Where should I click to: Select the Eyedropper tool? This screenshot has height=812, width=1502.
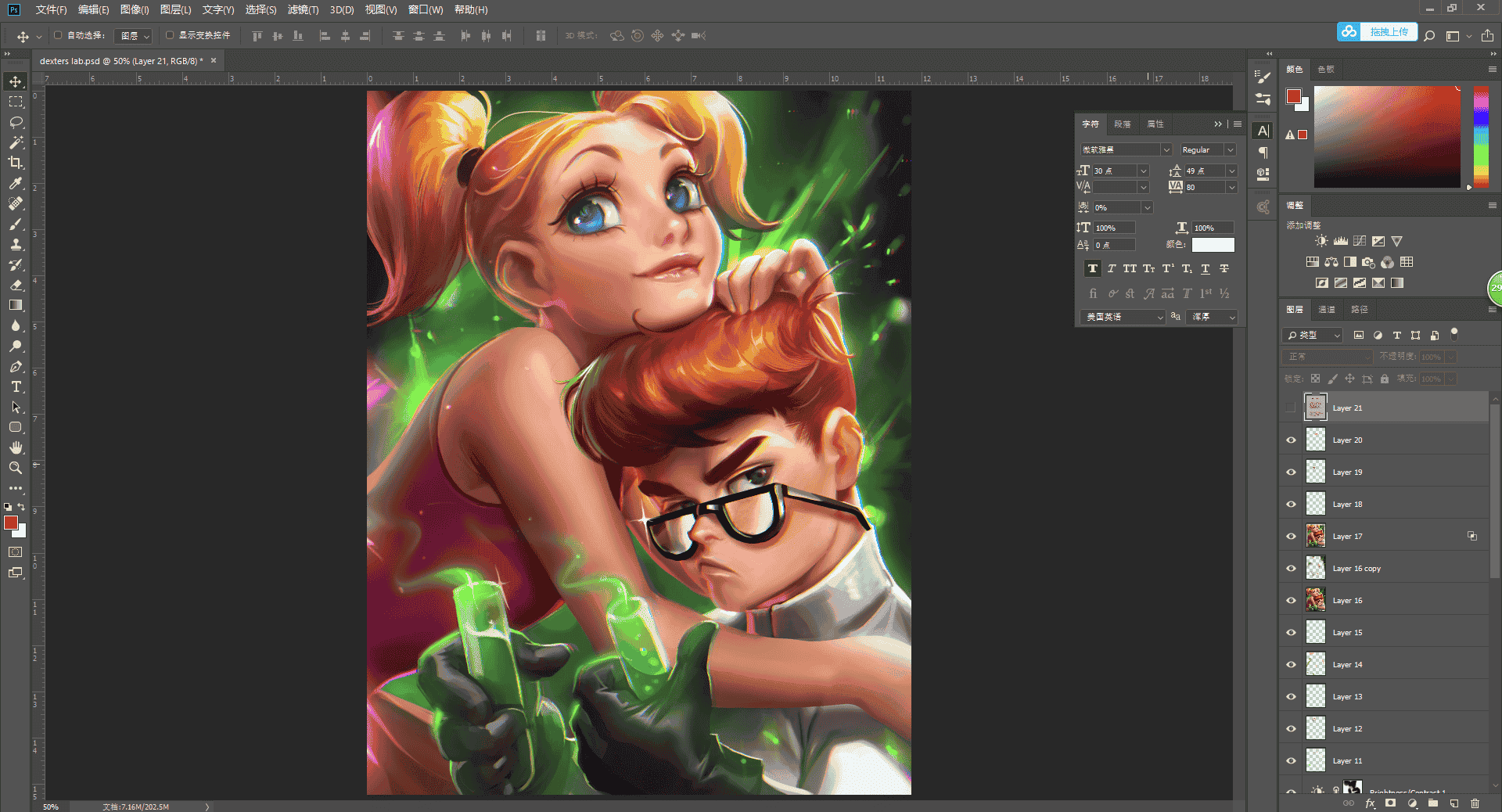point(16,183)
